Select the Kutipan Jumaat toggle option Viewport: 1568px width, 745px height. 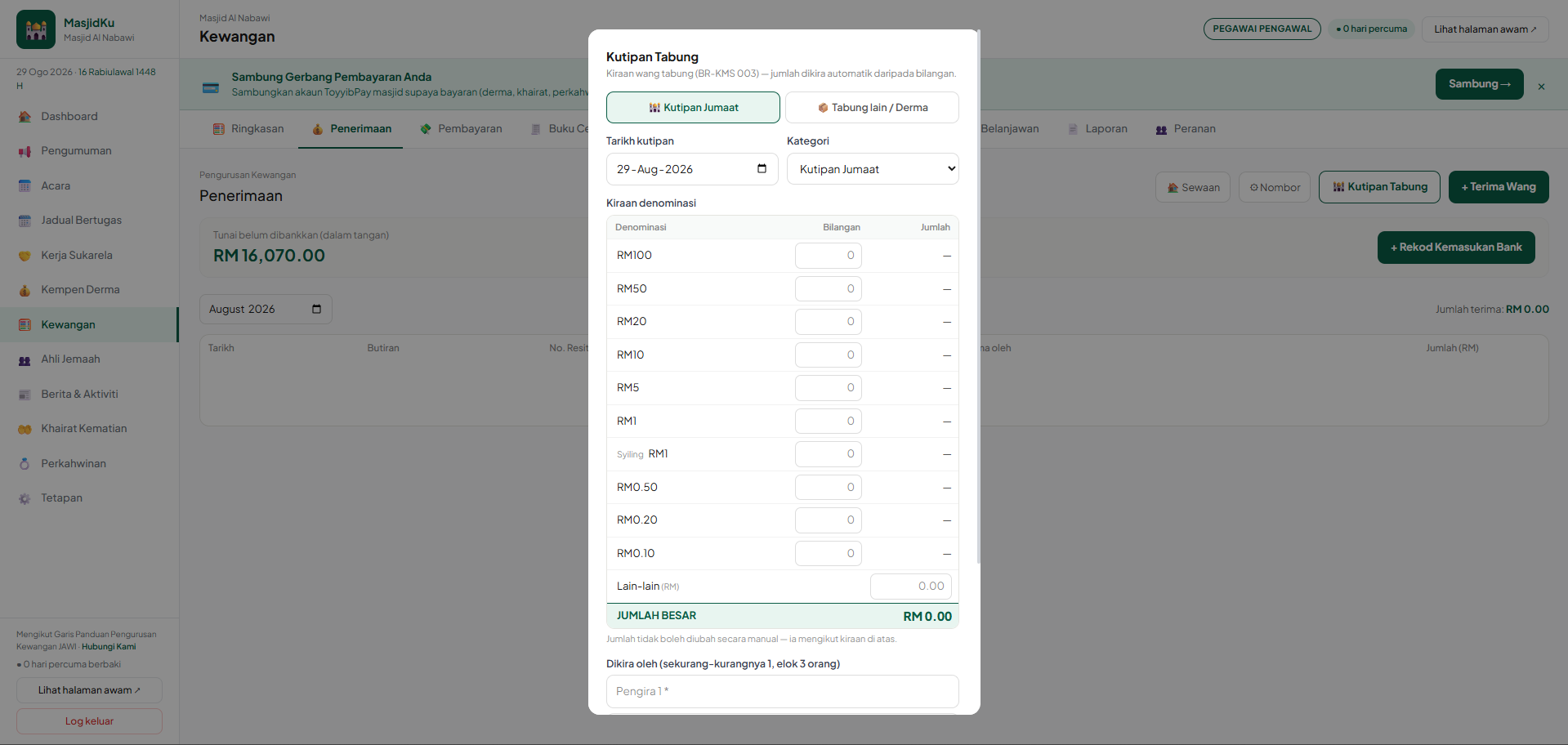(x=693, y=108)
